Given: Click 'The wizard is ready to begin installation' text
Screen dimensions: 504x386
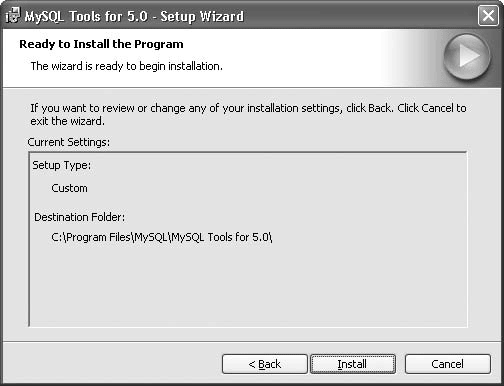Looking at the screenshot, I should coord(127,66).
